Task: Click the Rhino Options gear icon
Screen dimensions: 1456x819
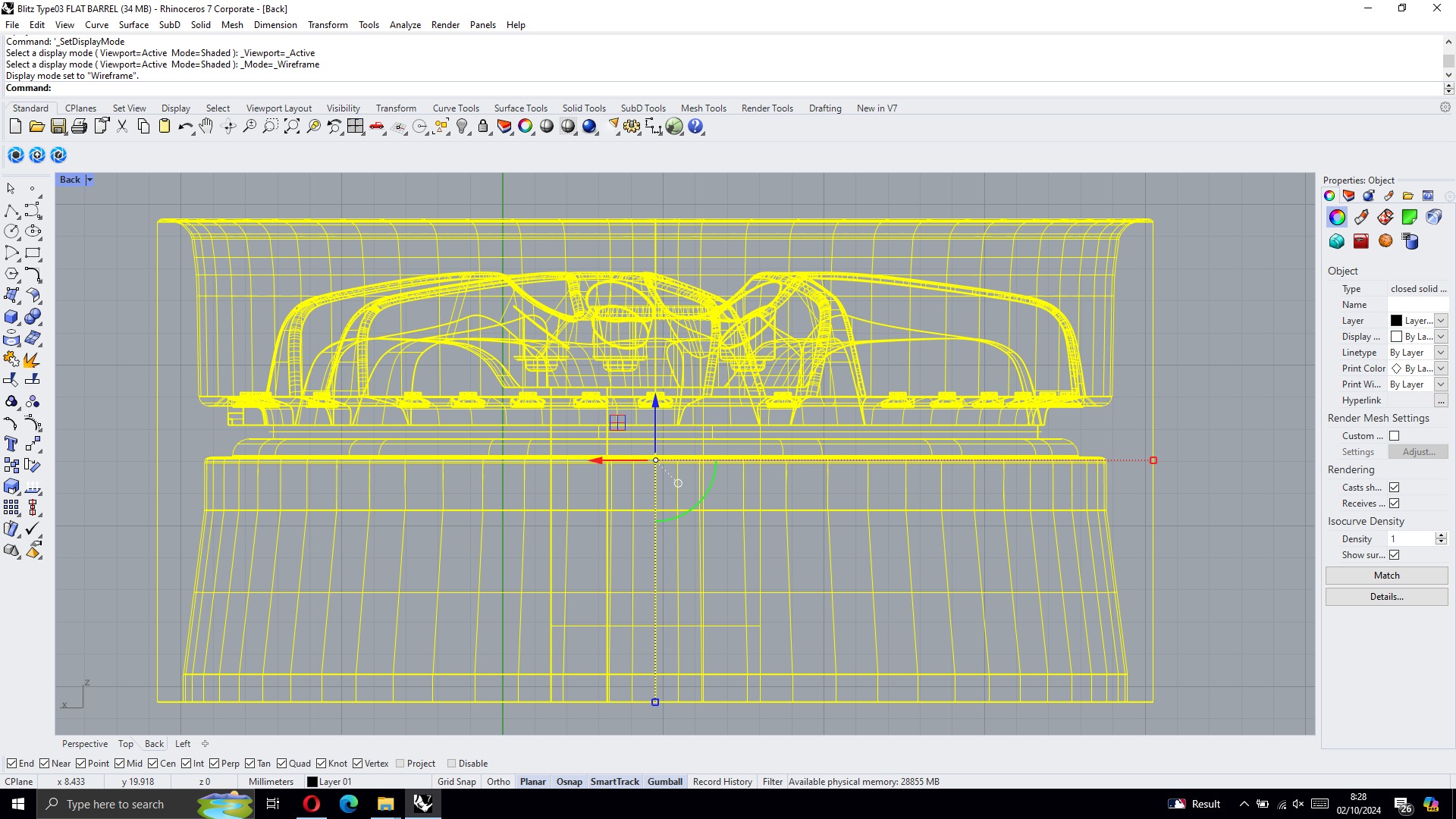Action: [x=632, y=127]
